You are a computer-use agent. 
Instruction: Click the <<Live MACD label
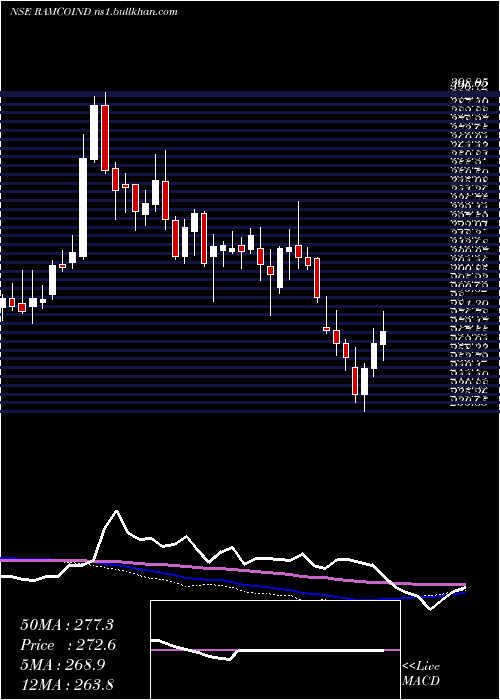[421, 674]
